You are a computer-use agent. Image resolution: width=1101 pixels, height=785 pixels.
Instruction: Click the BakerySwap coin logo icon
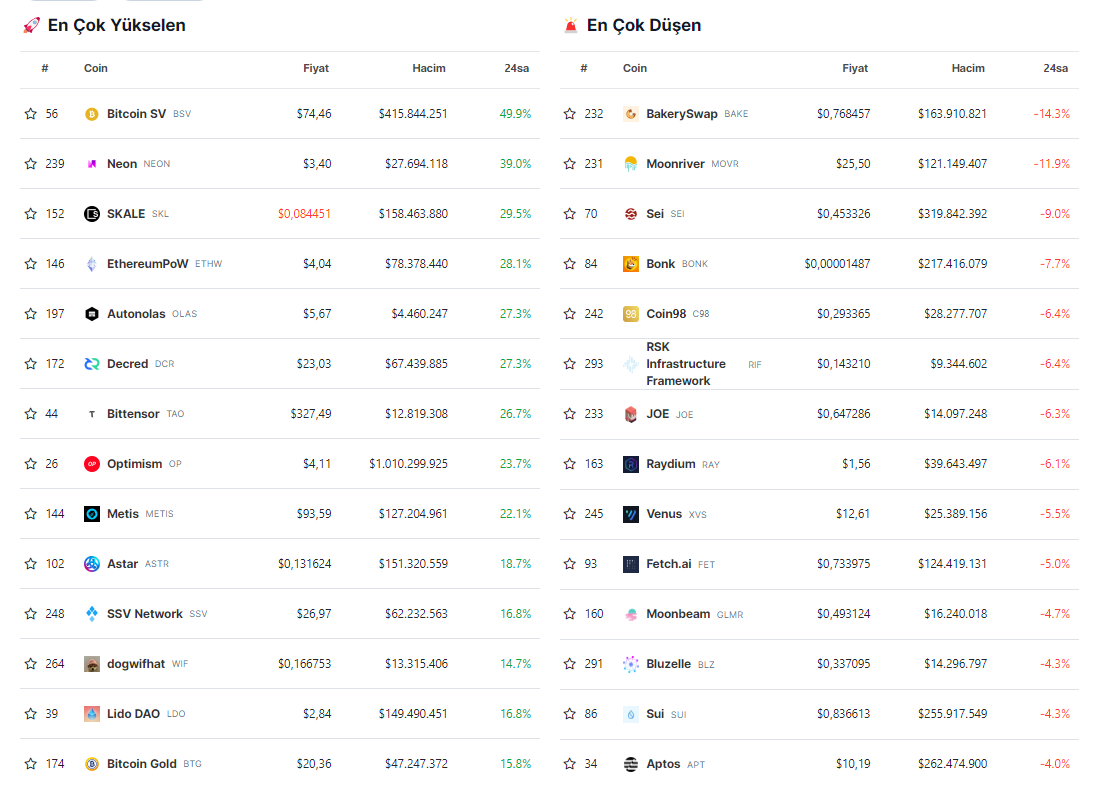(631, 114)
